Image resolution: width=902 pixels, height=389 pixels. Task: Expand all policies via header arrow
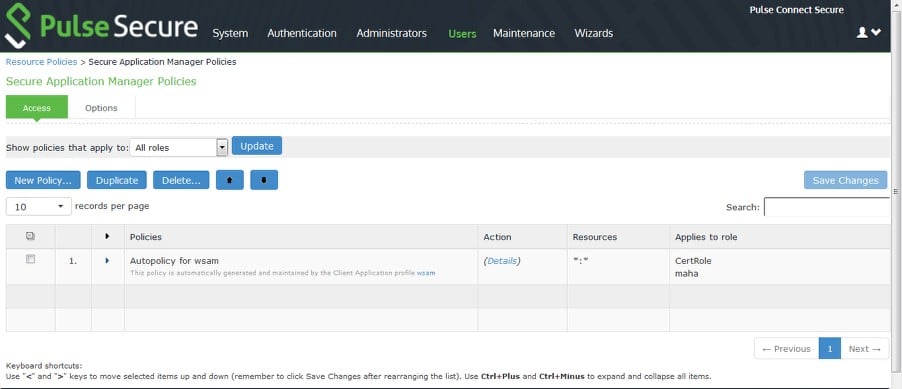pyautogui.click(x=108, y=237)
